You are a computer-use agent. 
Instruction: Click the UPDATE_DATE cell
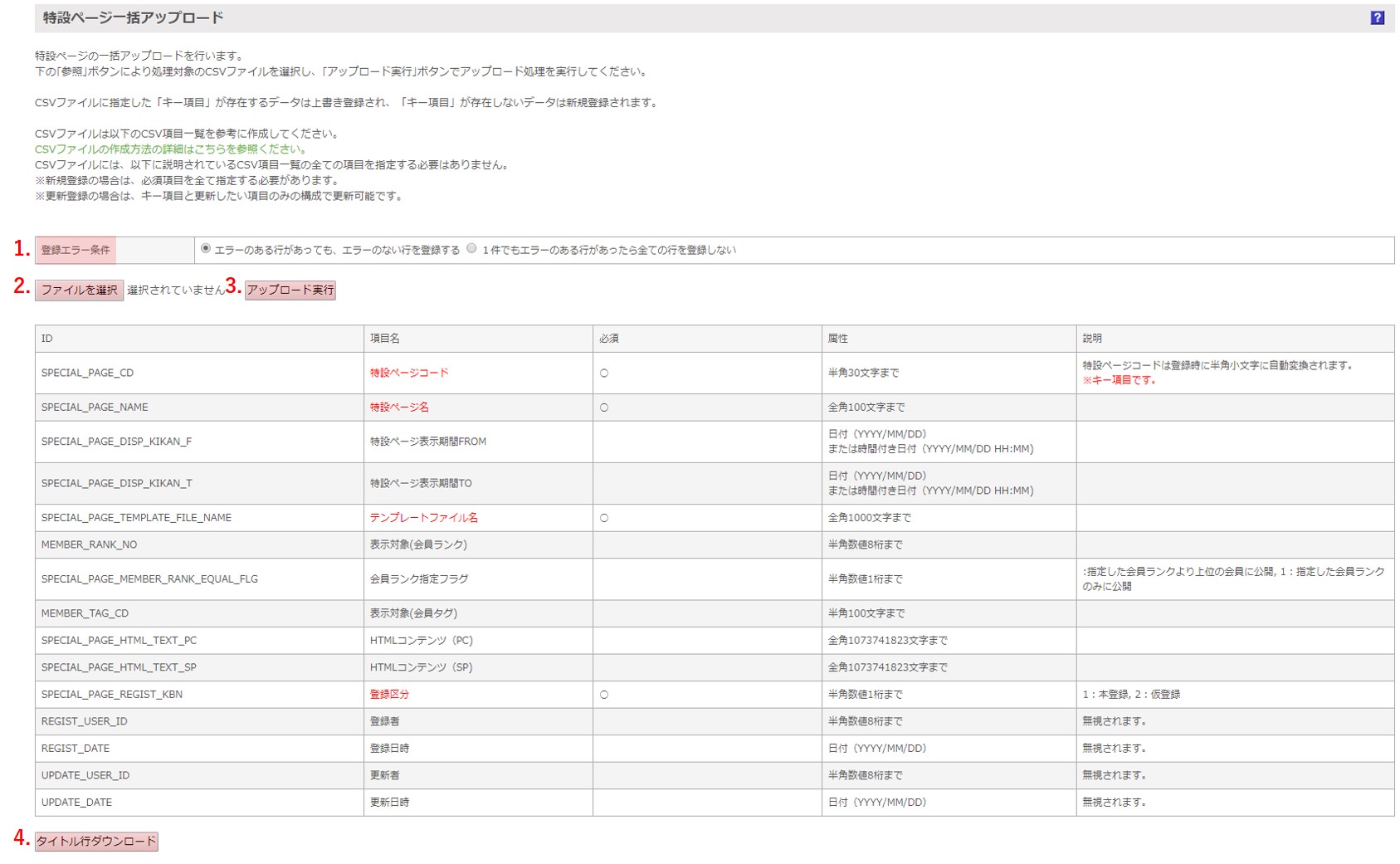point(76,803)
